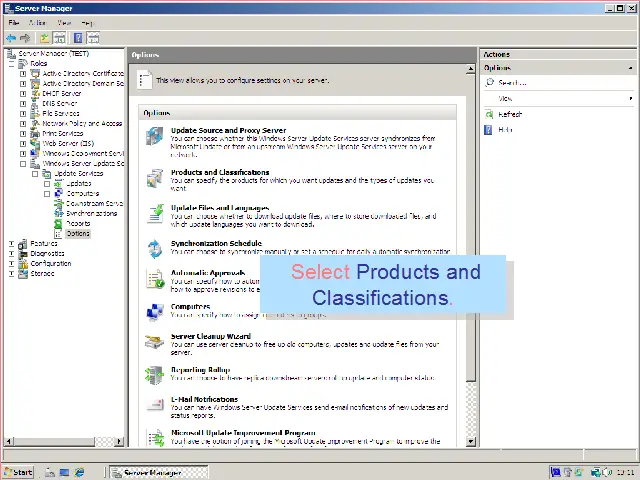Select Network Policy and Access Services node
This screenshot has height=480, width=640.
(x=82, y=123)
